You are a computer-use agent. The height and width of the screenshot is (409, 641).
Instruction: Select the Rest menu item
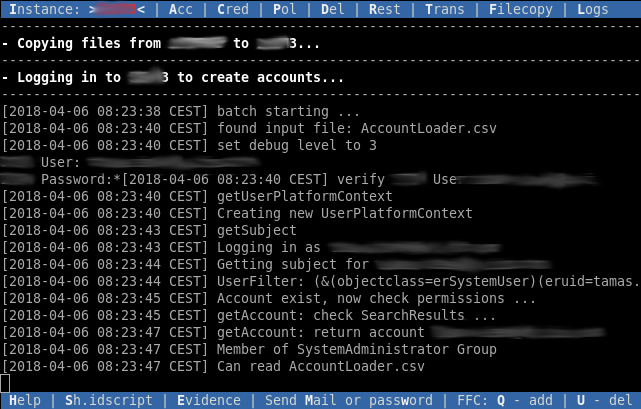(x=384, y=9)
